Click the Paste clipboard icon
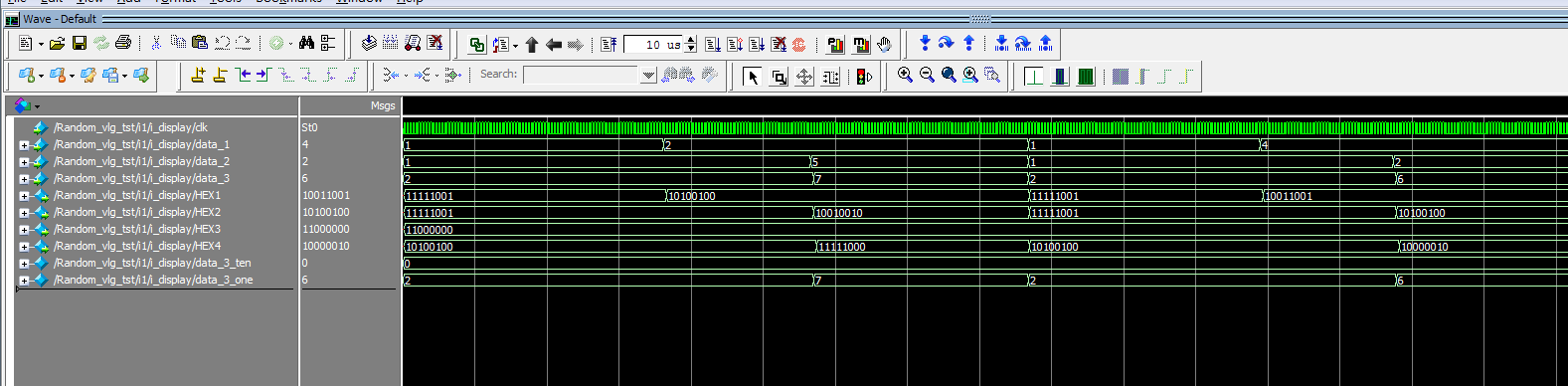The height and width of the screenshot is (386, 1568). 200,43
